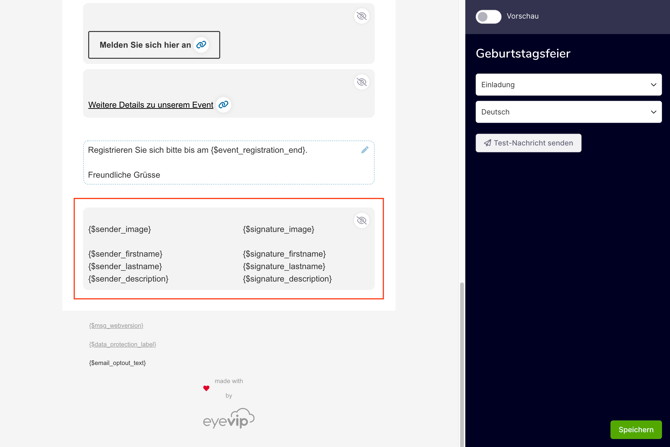The image size is (670, 447).
Task: Hide the Melden Sie sich button block
Action: click(362, 16)
